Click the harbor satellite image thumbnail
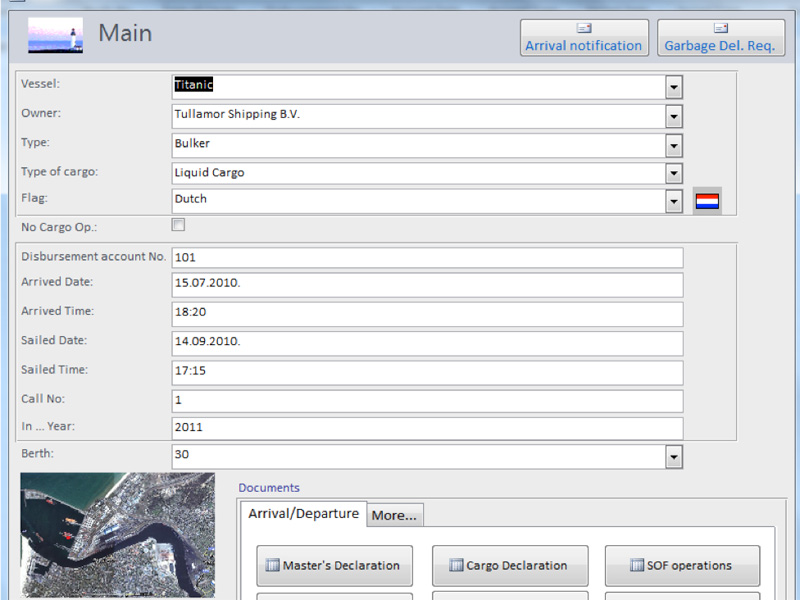The image size is (800, 600). (117, 535)
